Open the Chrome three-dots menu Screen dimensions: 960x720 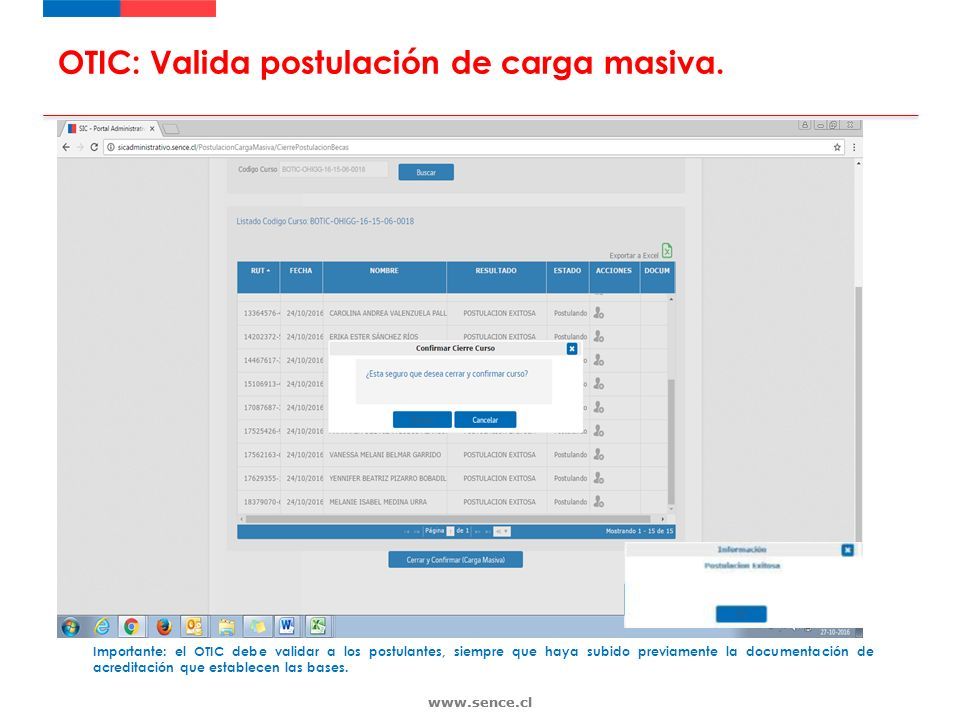854,147
